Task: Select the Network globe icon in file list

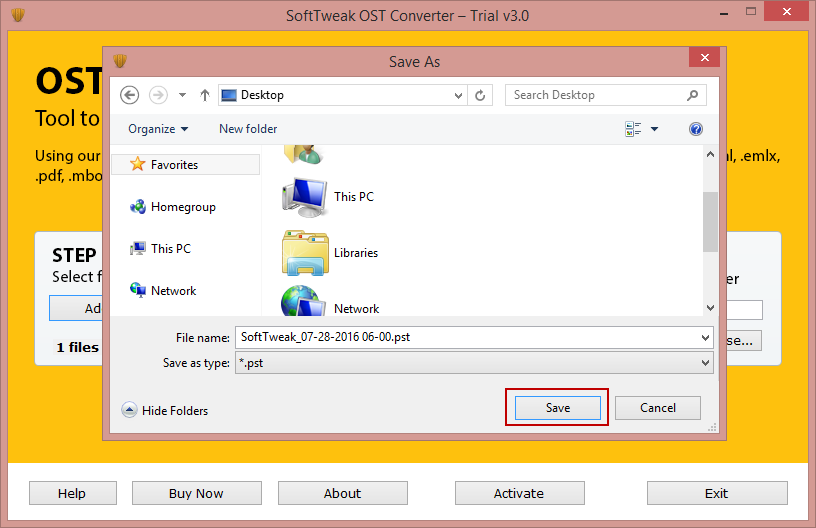Action: point(304,302)
